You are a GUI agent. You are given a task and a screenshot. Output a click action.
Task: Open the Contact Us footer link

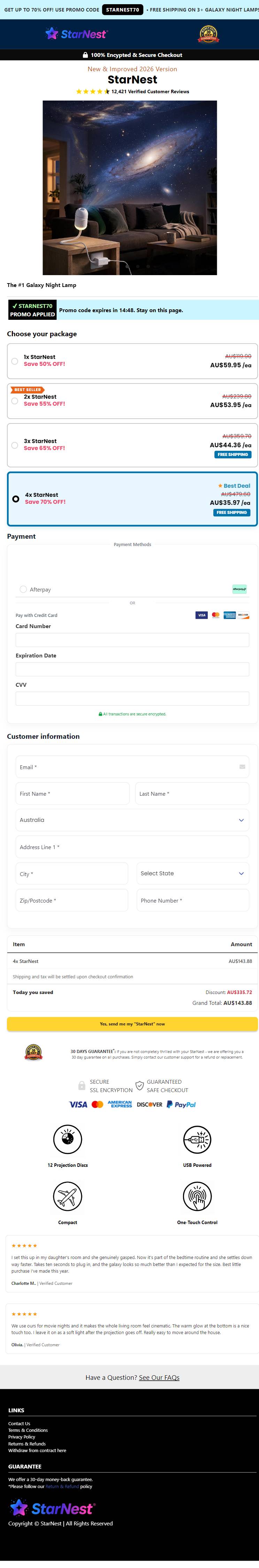click(x=19, y=1424)
